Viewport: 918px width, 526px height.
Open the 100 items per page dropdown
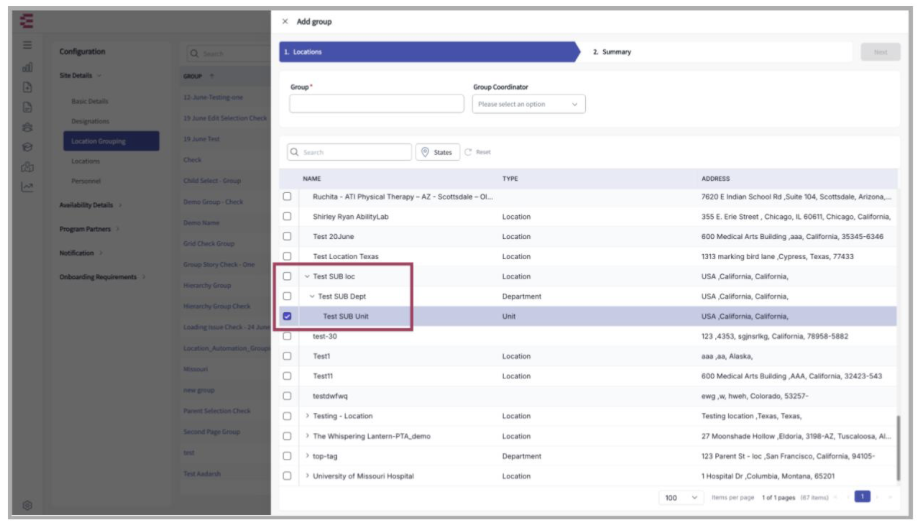tap(680, 497)
